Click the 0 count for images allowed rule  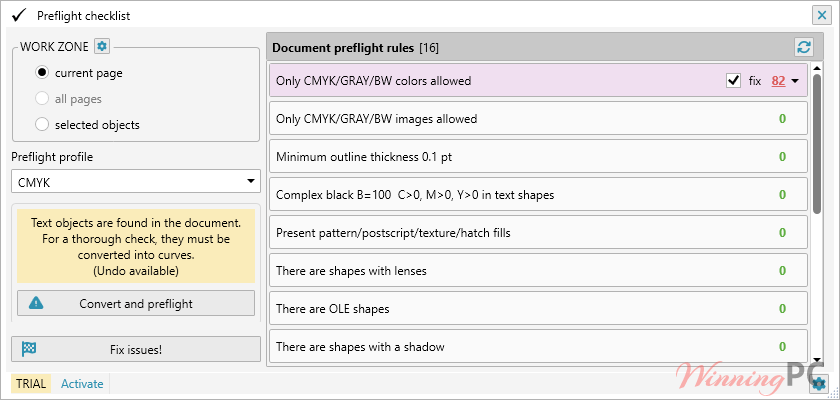782,119
